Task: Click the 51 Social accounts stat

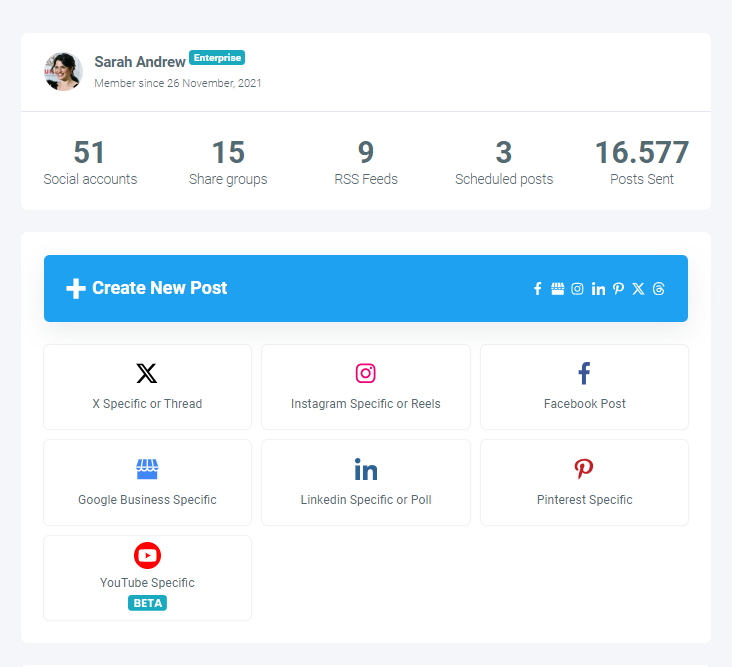Action: click(90, 162)
